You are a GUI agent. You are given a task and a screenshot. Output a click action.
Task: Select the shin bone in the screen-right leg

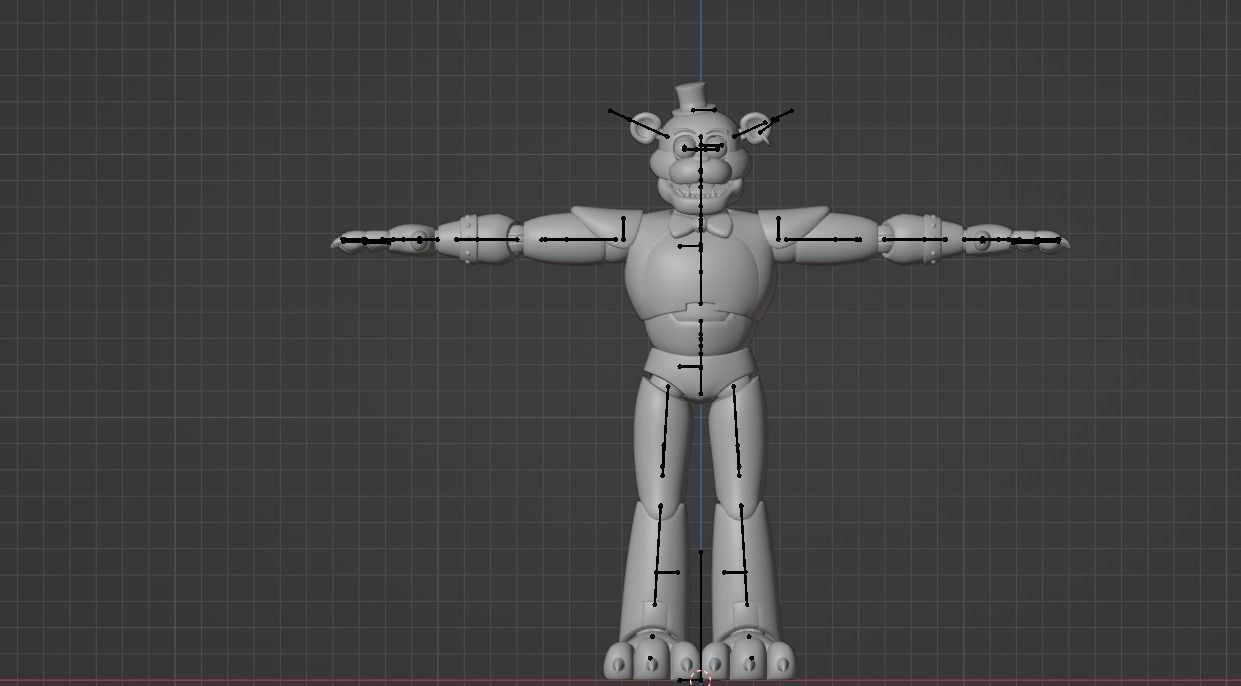(744, 554)
